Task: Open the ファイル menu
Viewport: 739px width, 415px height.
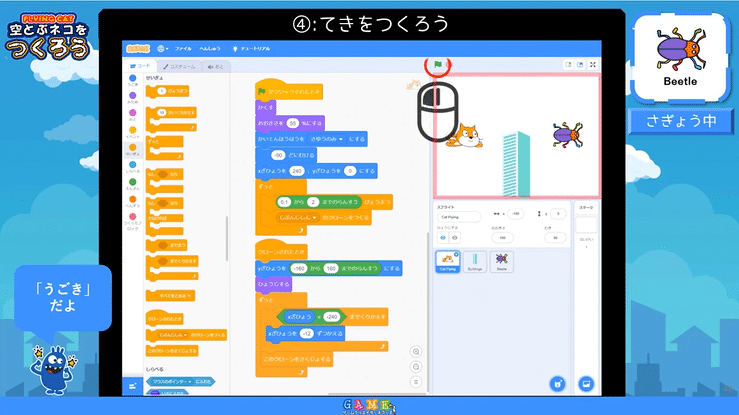Action: (x=183, y=49)
